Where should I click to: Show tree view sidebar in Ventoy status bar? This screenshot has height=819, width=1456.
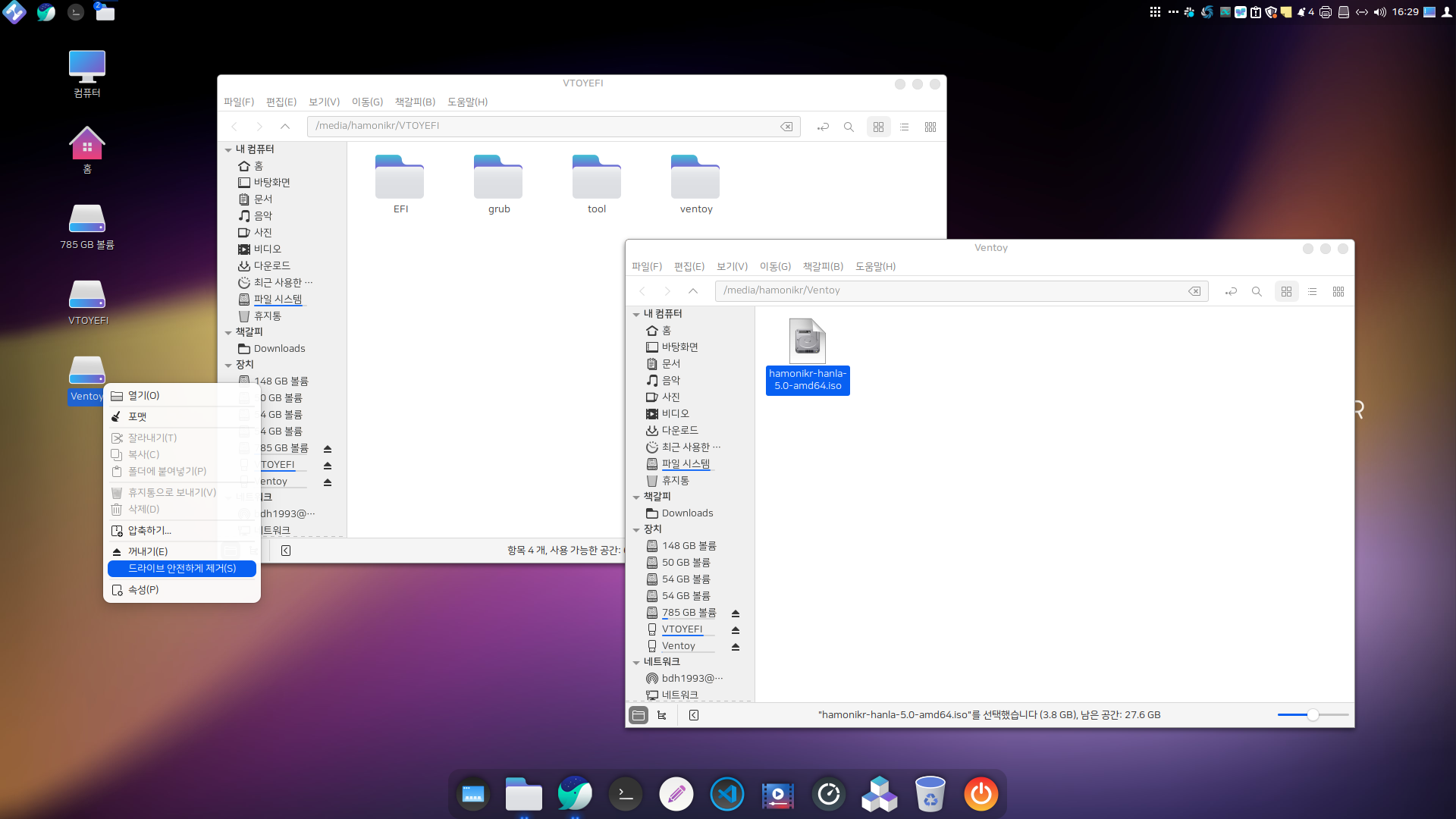point(662,715)
